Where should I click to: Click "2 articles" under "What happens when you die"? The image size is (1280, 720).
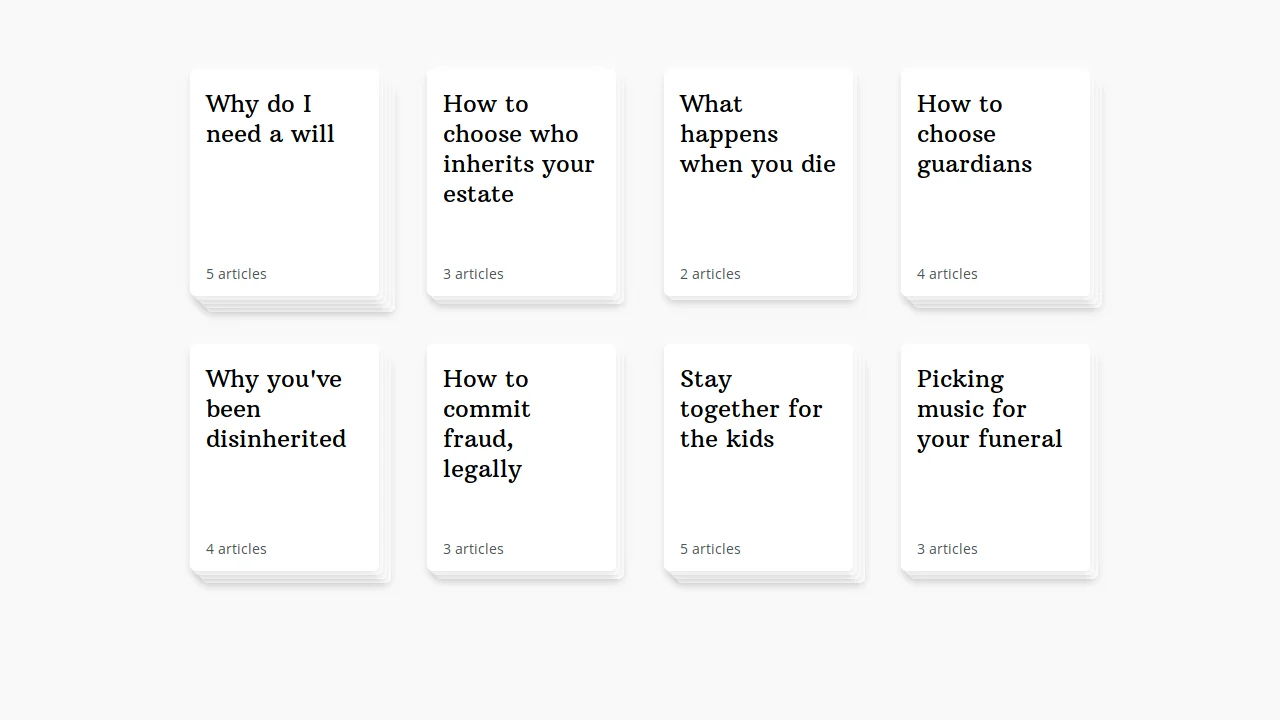[x=710, y=273]
